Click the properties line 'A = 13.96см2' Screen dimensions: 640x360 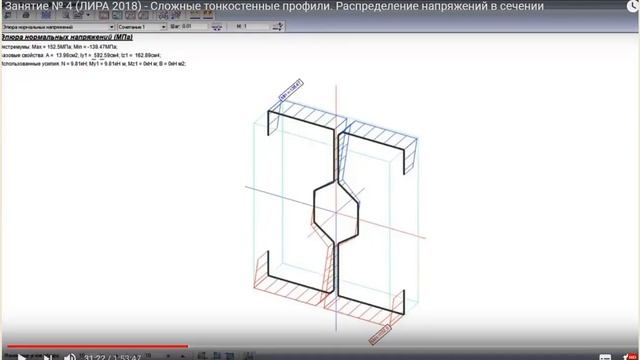point(62,55)
